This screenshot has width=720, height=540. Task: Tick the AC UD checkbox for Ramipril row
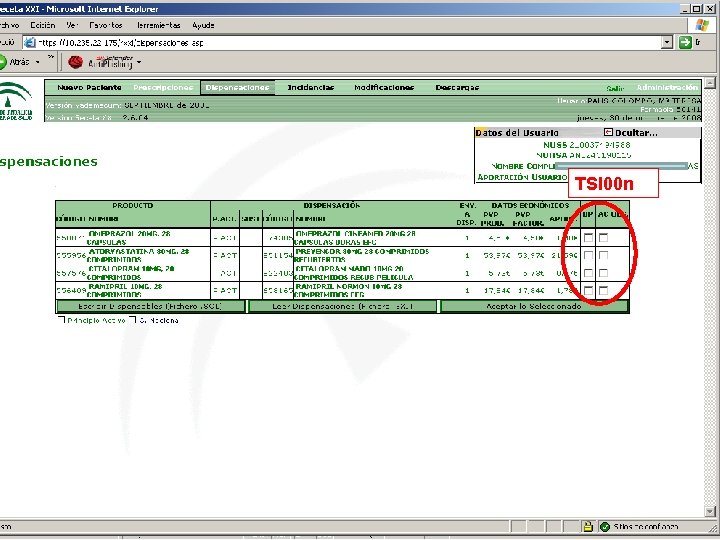click(603, 291)
